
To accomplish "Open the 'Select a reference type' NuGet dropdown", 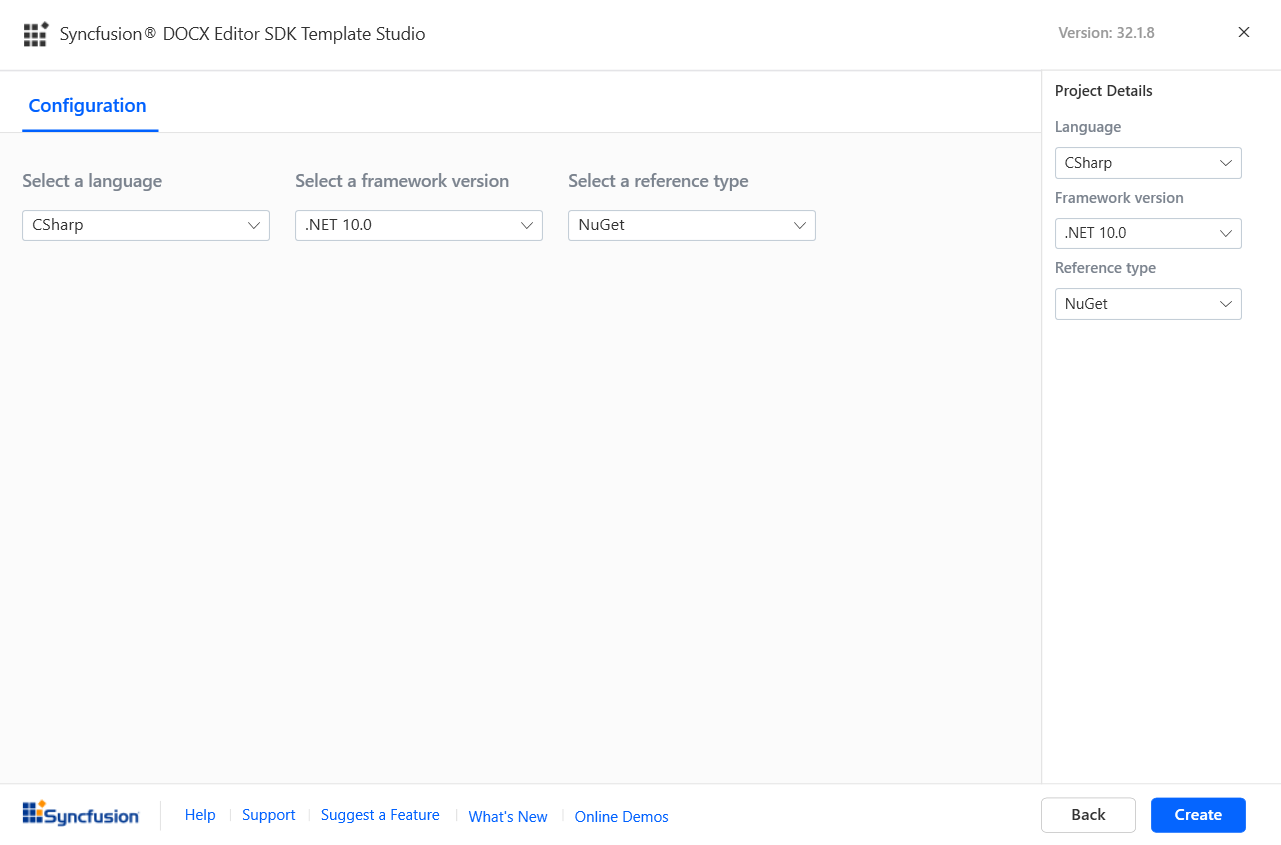I will pyautogui.click(x=691, y=225).
